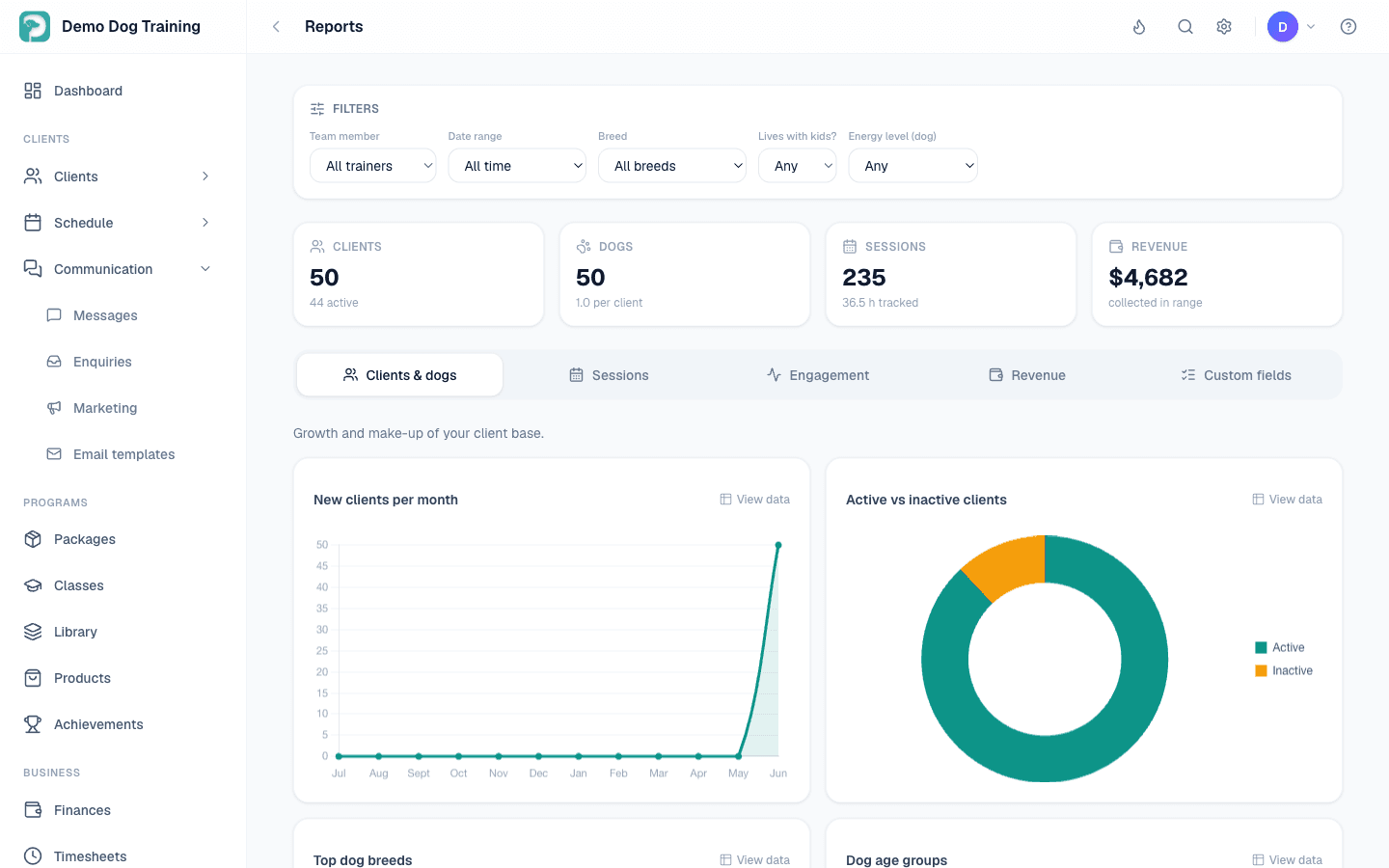Click the Library stacked layers icon
The width and height of the screenshot is (1389, 868).
[x=33, y=632]
